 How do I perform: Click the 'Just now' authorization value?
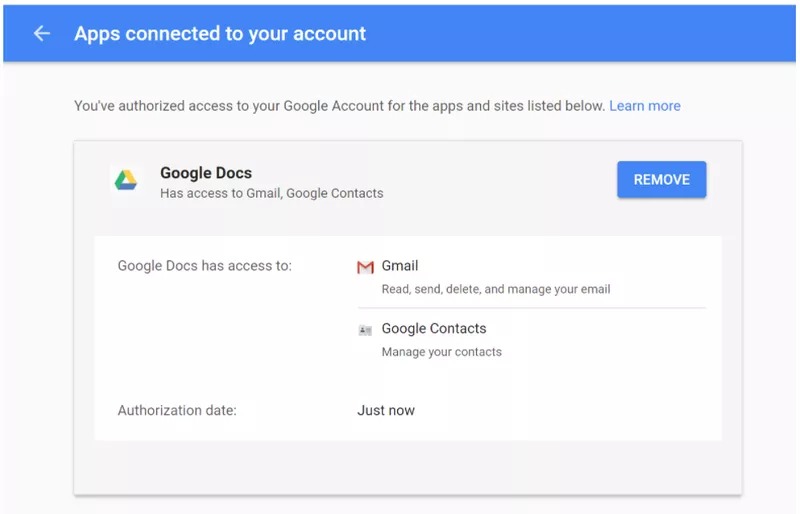click(386, 410)
